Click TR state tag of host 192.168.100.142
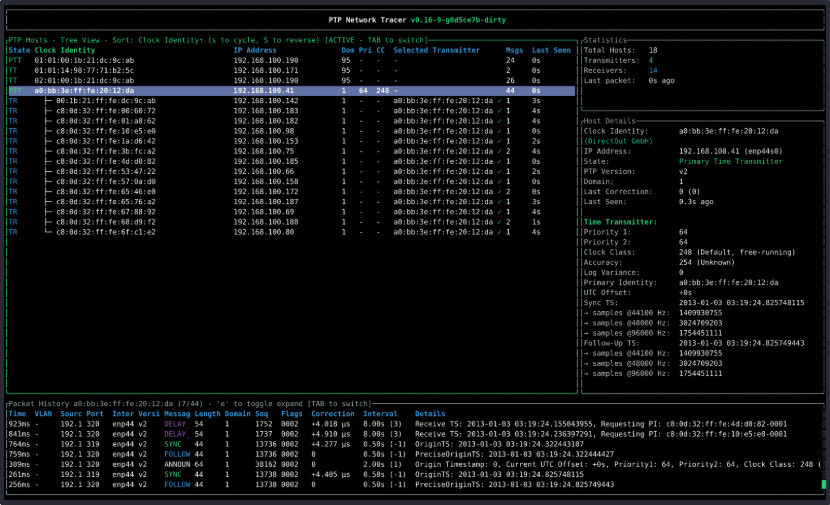830x505 pixels. click(x=12, y=101)
